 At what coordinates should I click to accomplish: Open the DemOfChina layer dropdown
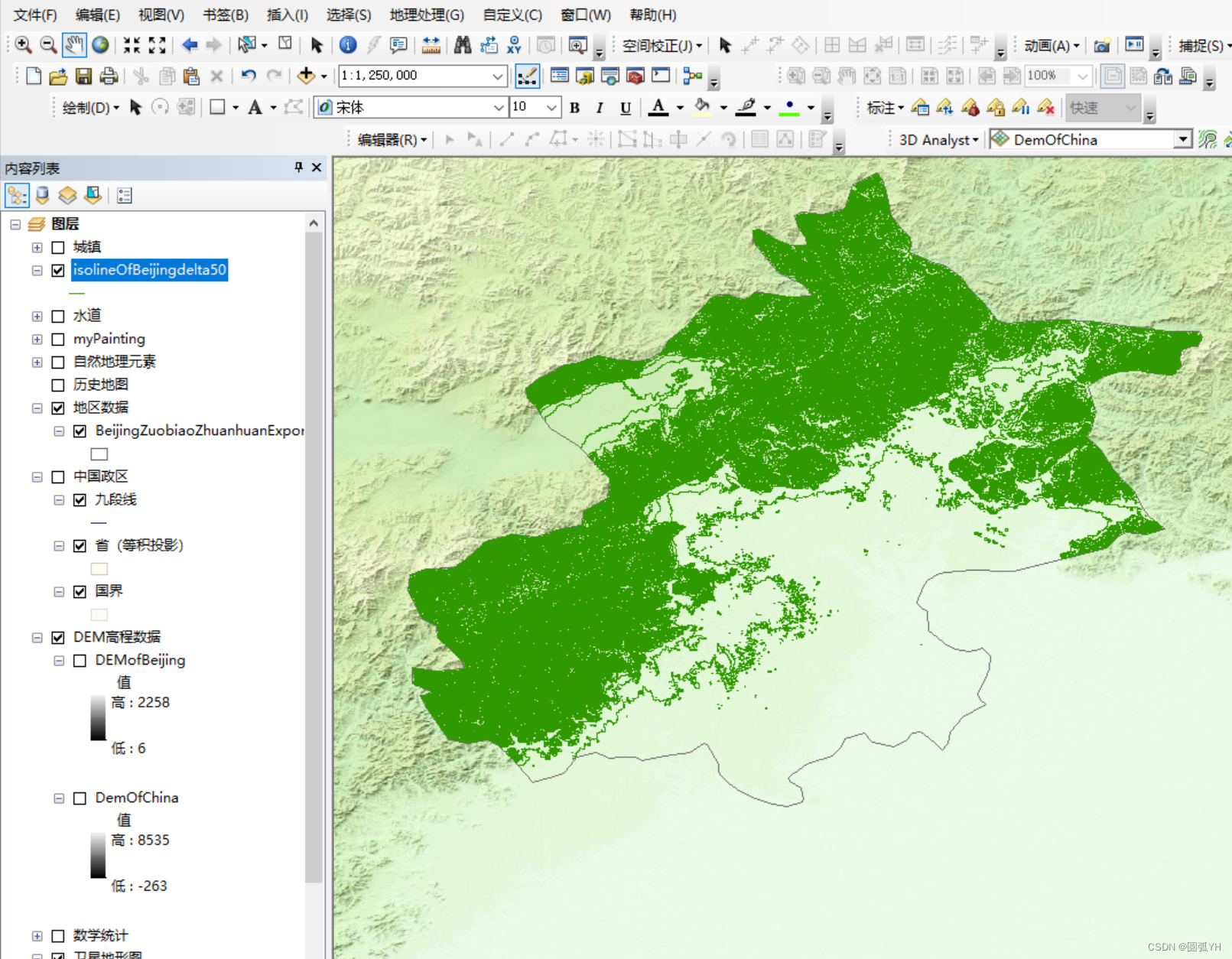(1183, 139)
